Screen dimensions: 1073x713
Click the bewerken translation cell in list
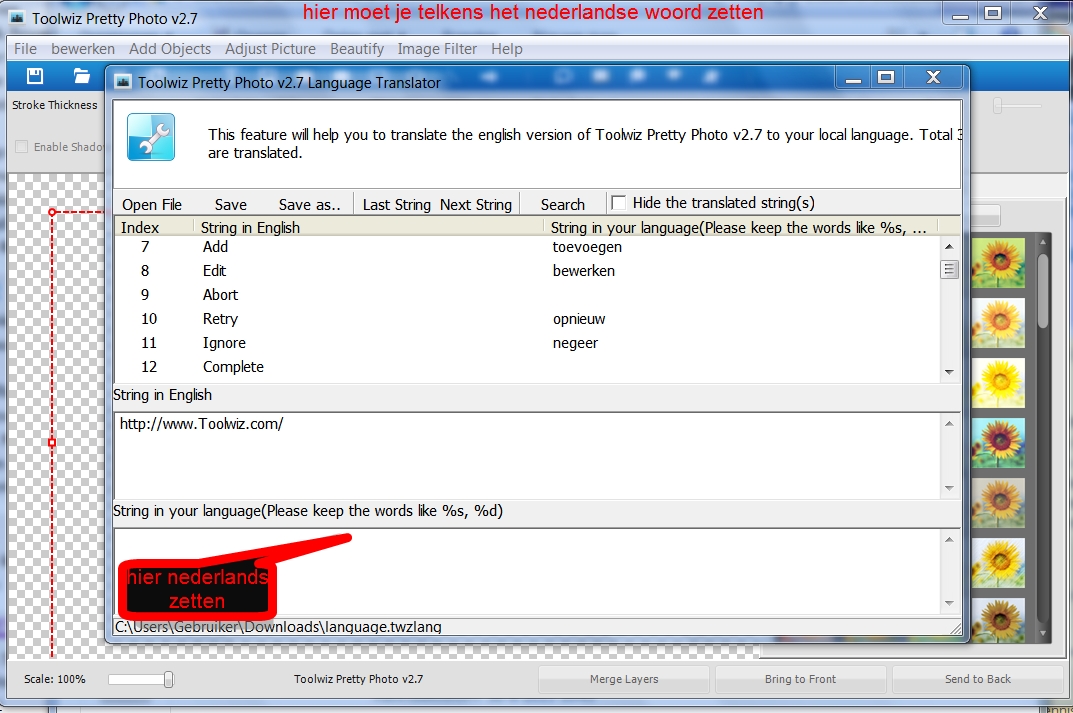tap(584, 271)
